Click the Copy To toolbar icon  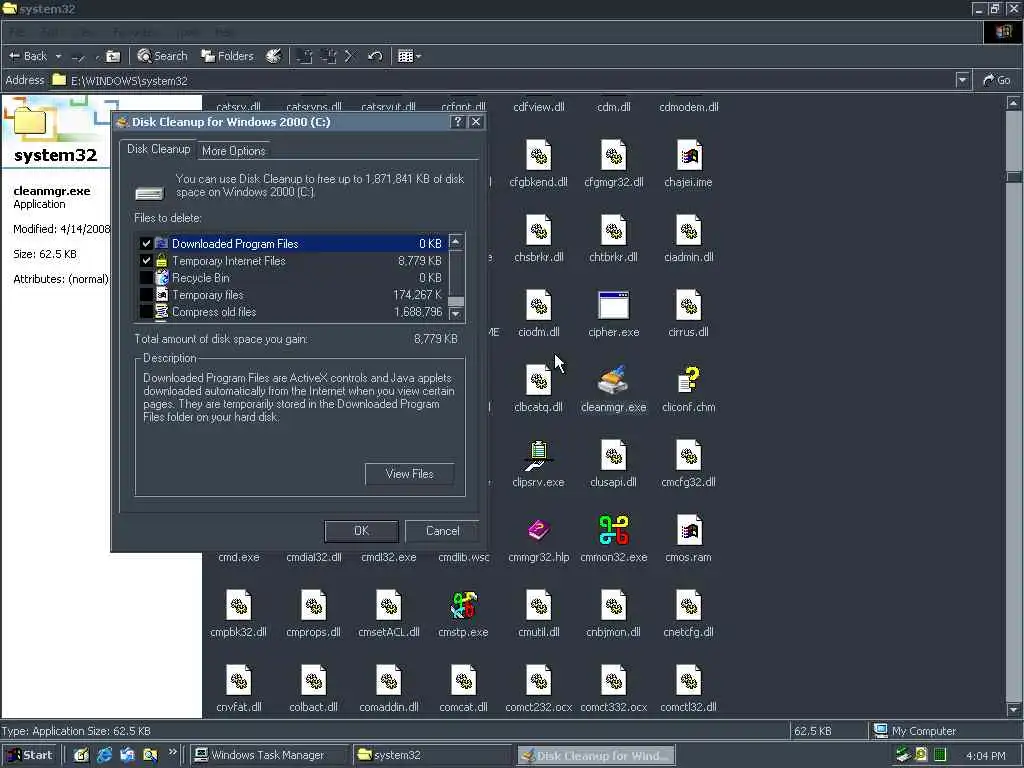coord(328,56)
